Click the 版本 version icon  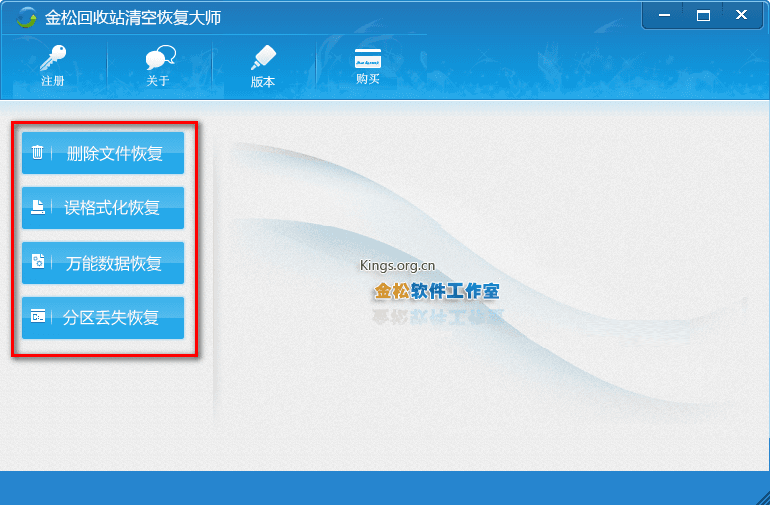263,57
